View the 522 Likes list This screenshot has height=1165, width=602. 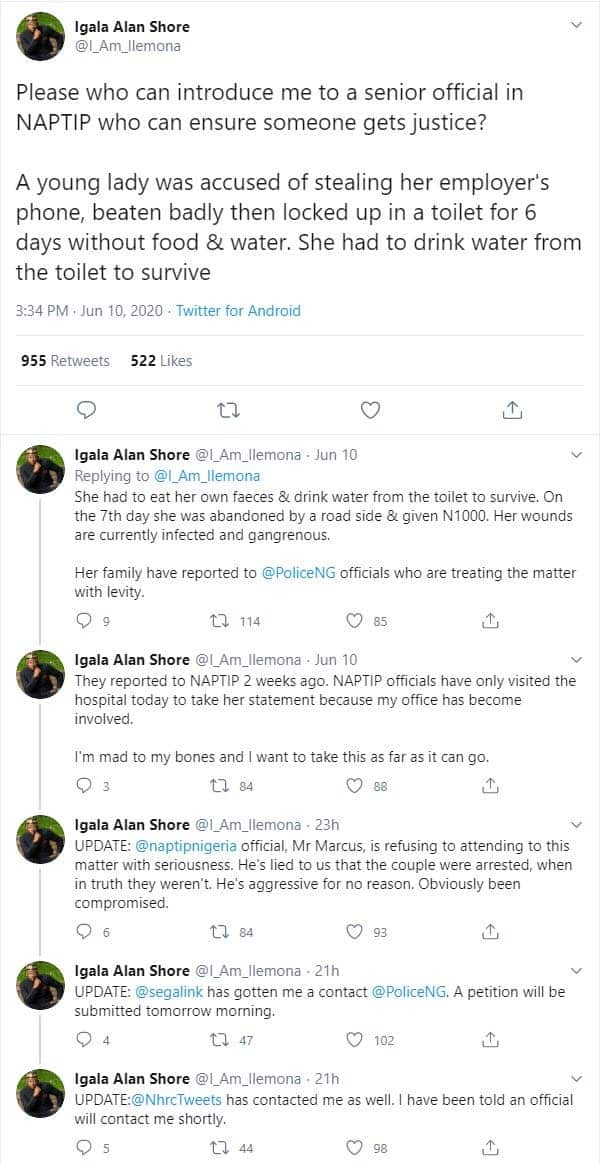coord(161,360)
